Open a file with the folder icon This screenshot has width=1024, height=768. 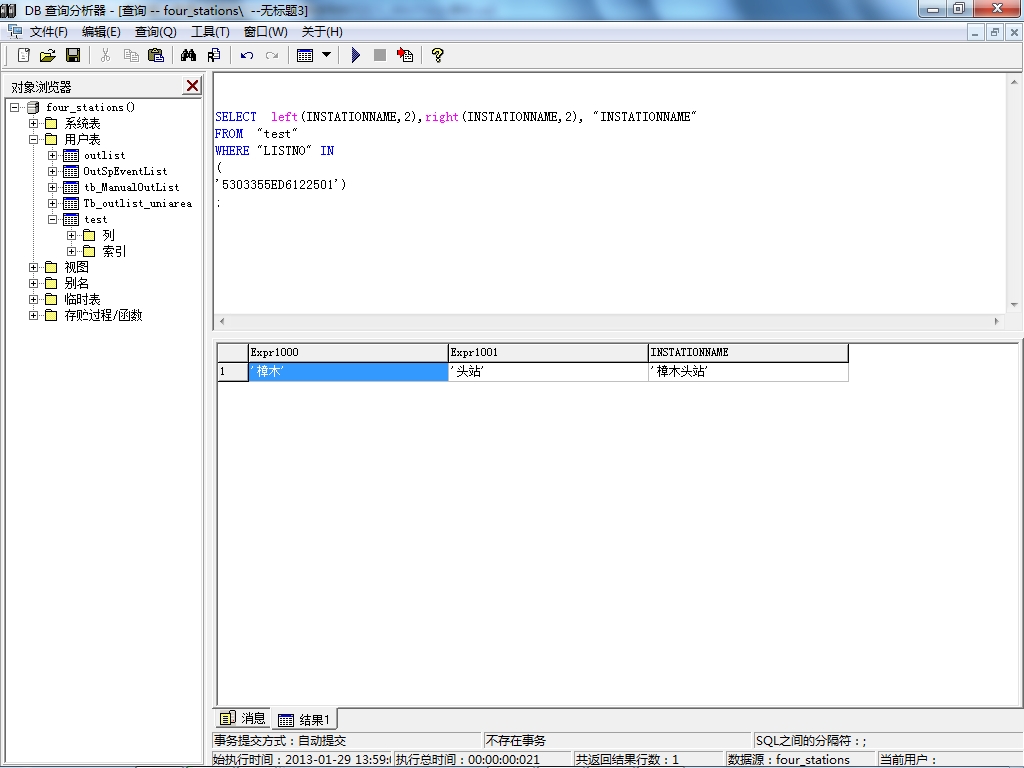(x=47, y=55)
